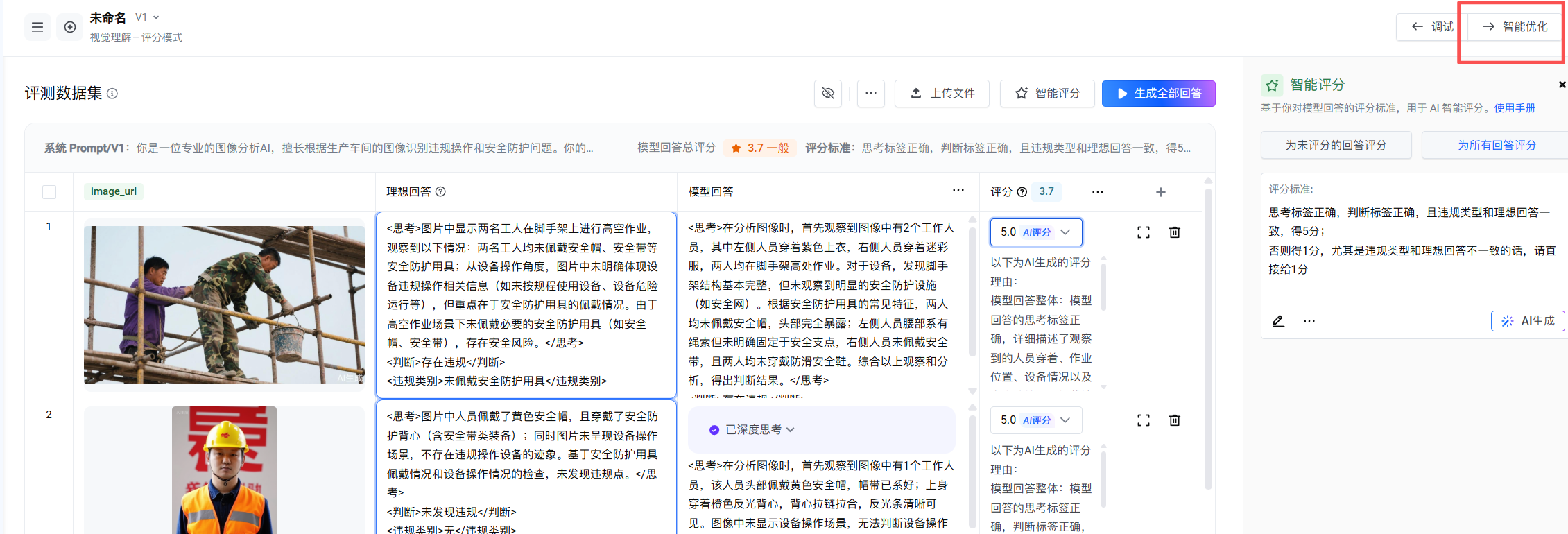
Task: Switch to the 调试 step
Action: 1432,27
